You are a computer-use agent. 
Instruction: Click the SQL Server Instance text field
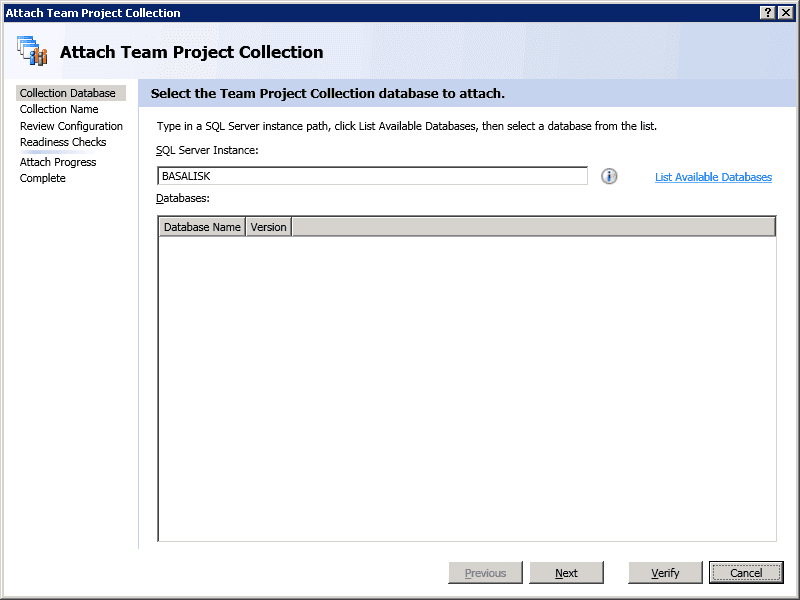coord(372,176)
